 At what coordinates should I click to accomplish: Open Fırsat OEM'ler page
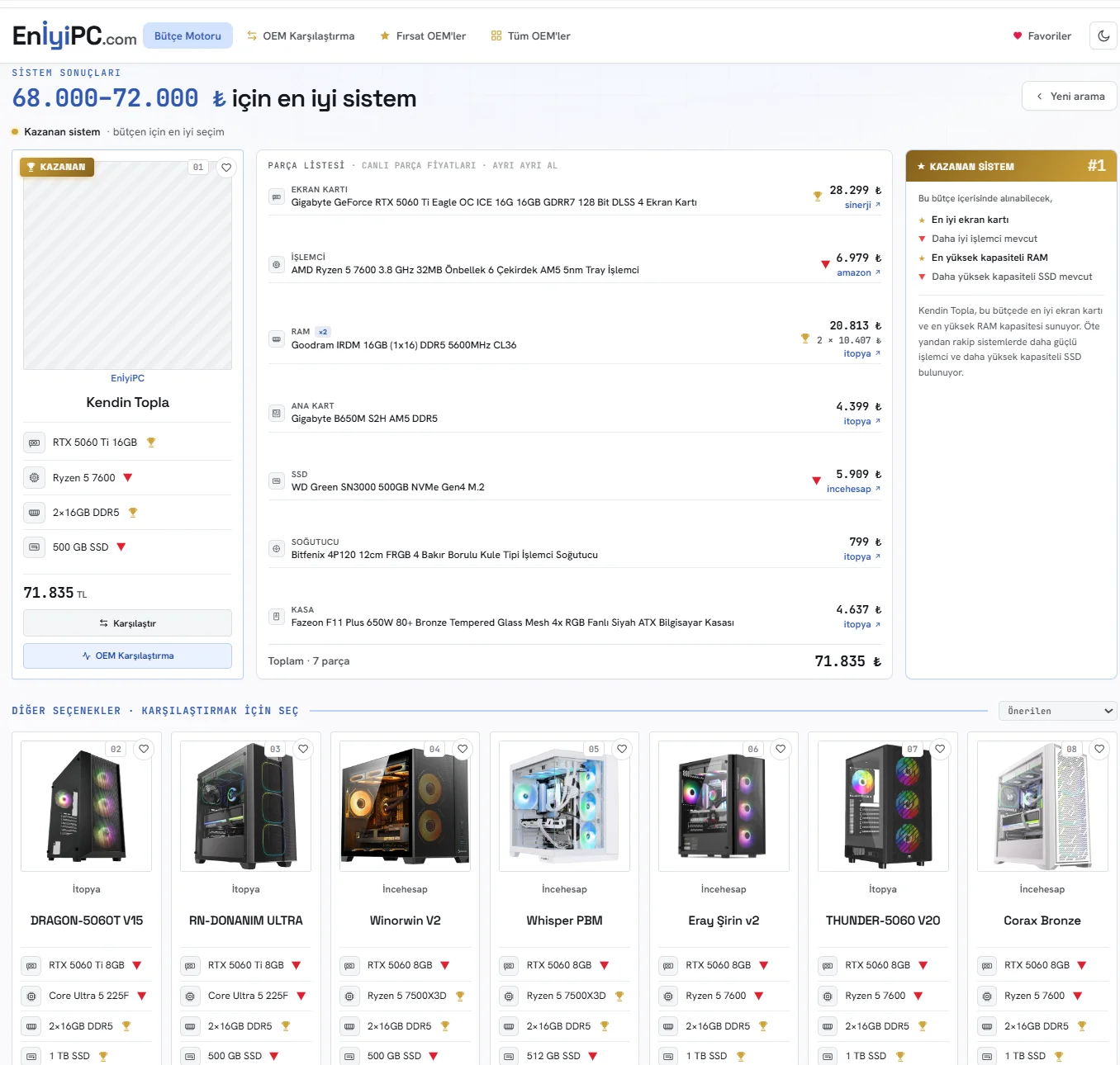click(423, 35)
